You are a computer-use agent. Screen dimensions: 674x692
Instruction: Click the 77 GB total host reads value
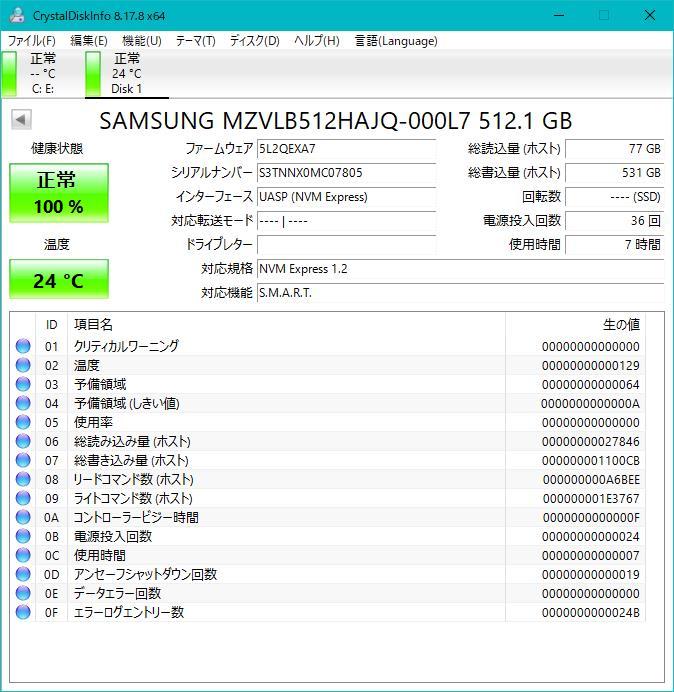614,149
